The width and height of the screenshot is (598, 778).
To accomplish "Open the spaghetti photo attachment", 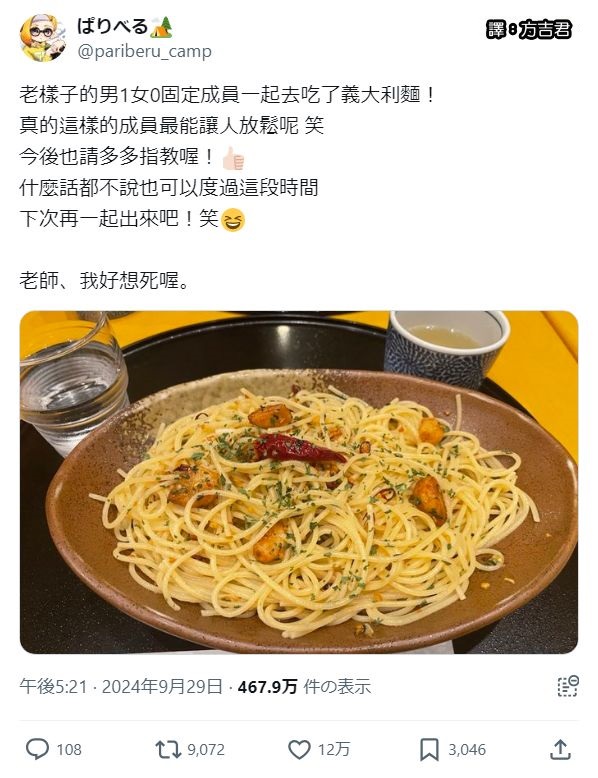I will [x=299, y=482].
